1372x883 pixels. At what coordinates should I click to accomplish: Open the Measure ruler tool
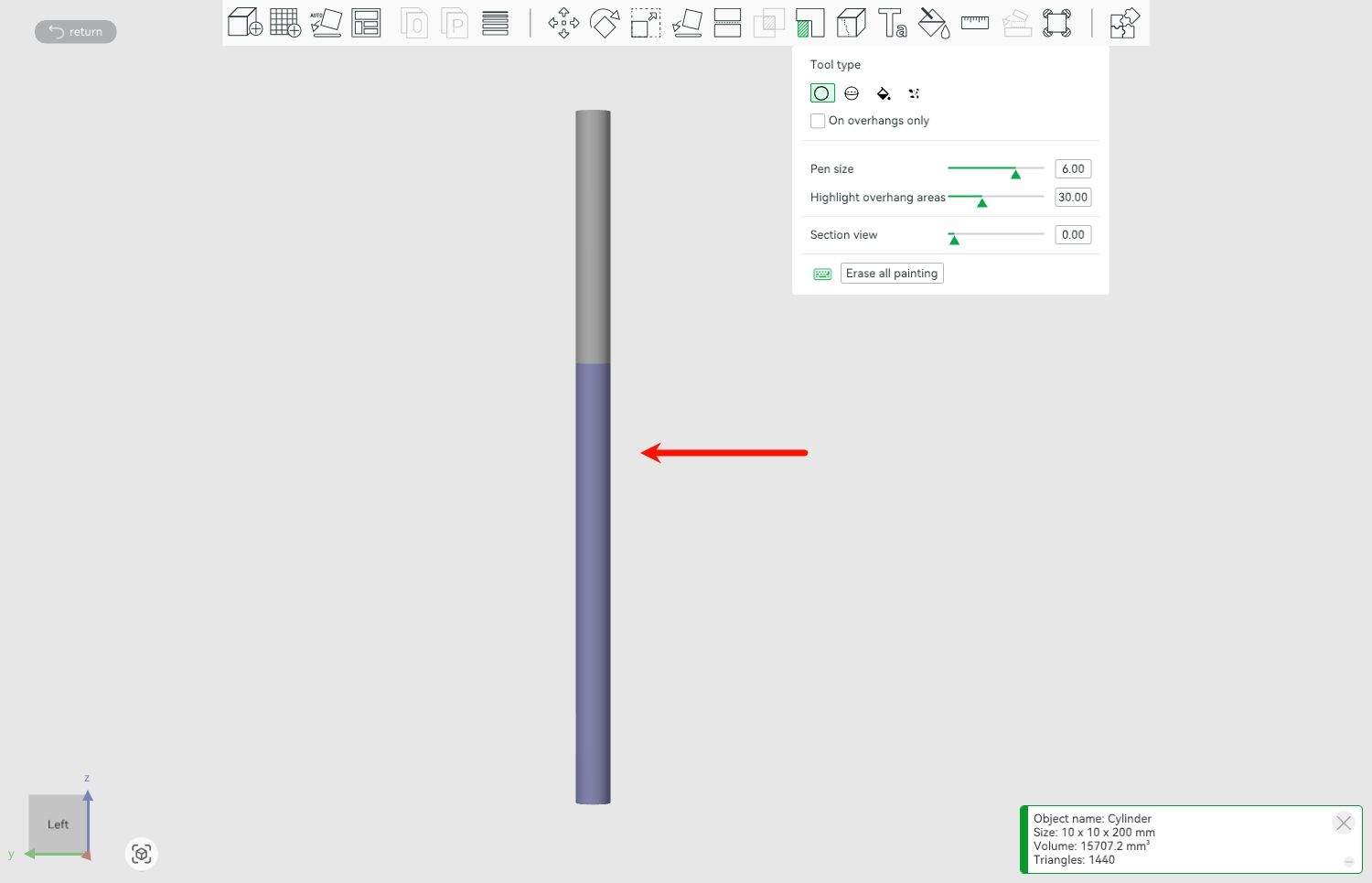[x=975, y=23]
